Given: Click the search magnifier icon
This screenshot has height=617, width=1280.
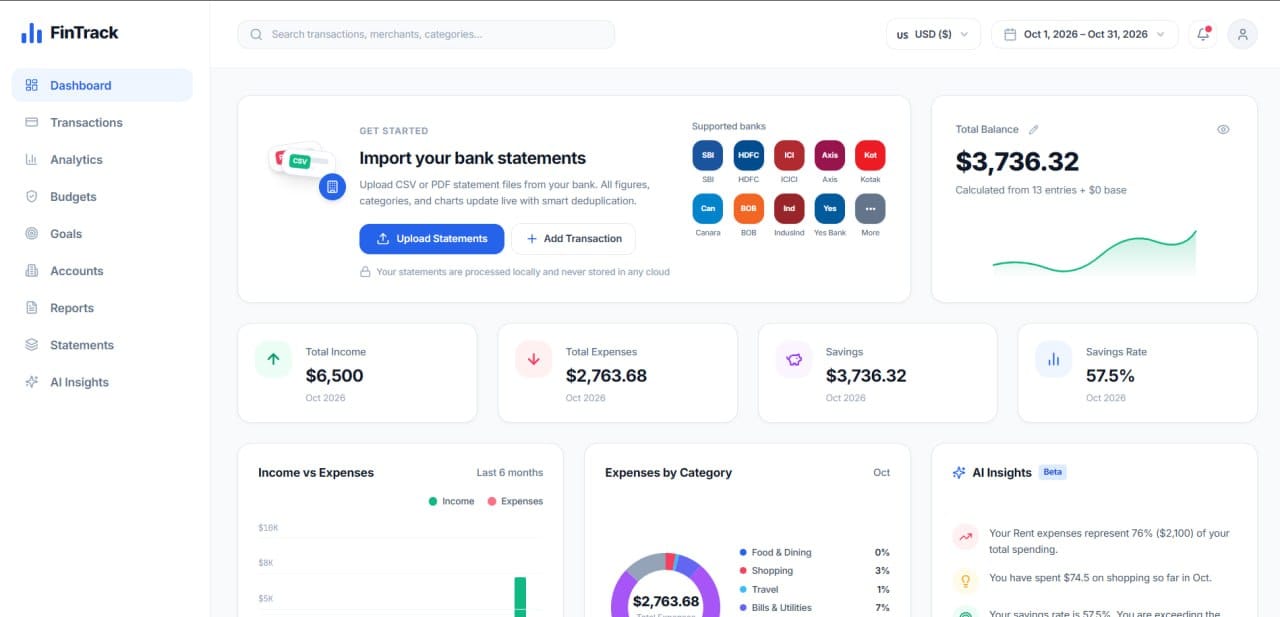Looking at the screenshot, I should [x=257, y=34].
